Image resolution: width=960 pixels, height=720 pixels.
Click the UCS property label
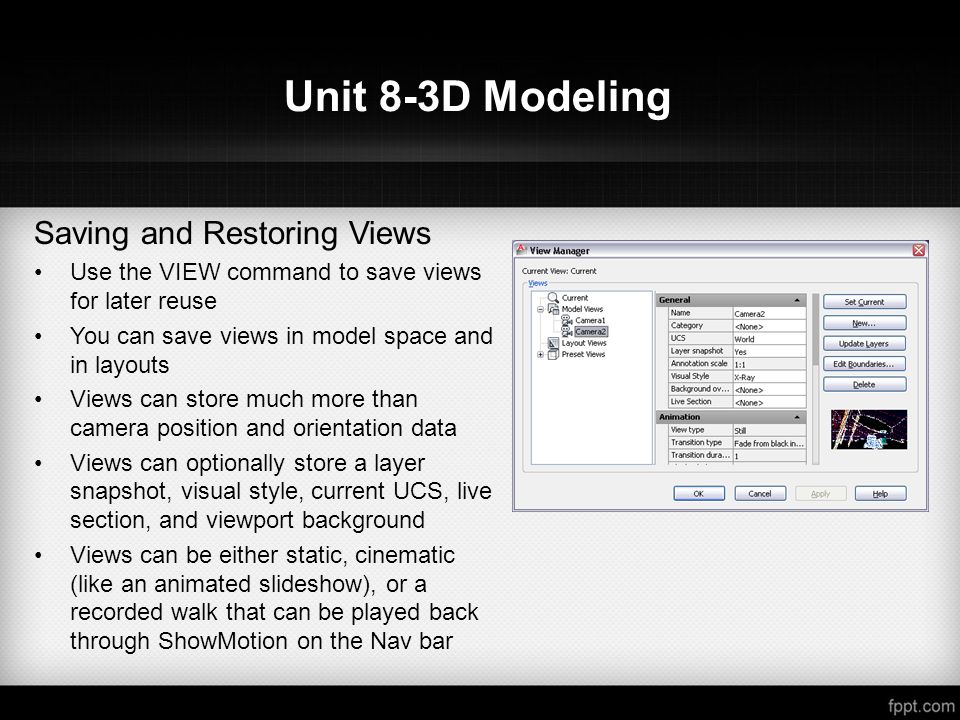point(678,338)
